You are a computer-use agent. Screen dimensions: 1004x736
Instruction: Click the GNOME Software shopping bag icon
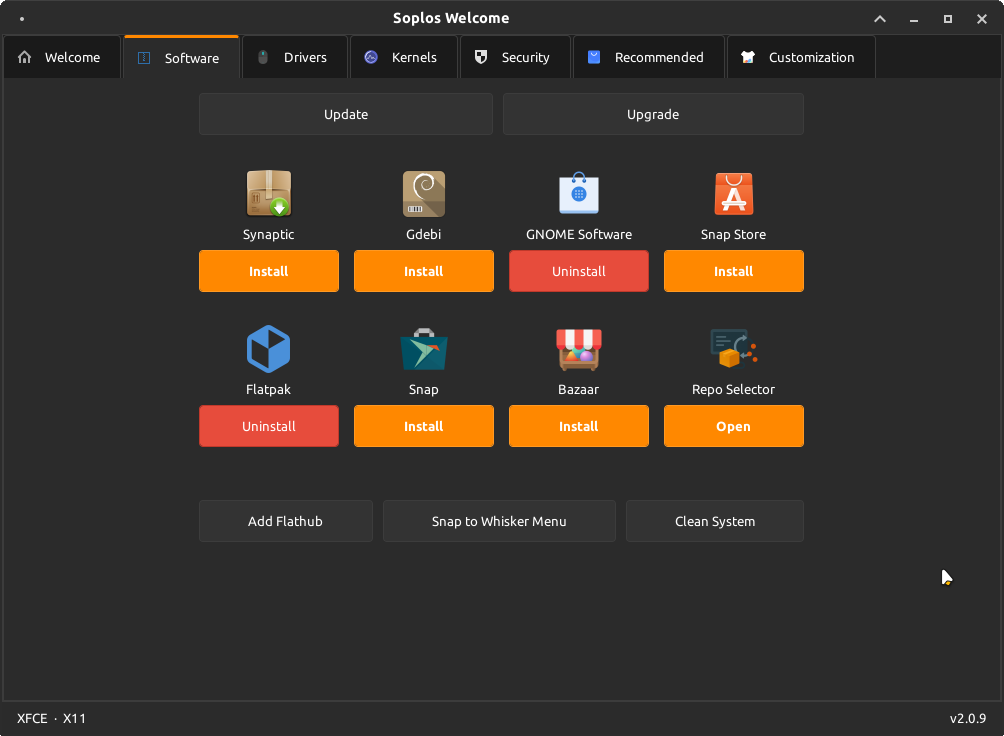(x=579, y=193)
